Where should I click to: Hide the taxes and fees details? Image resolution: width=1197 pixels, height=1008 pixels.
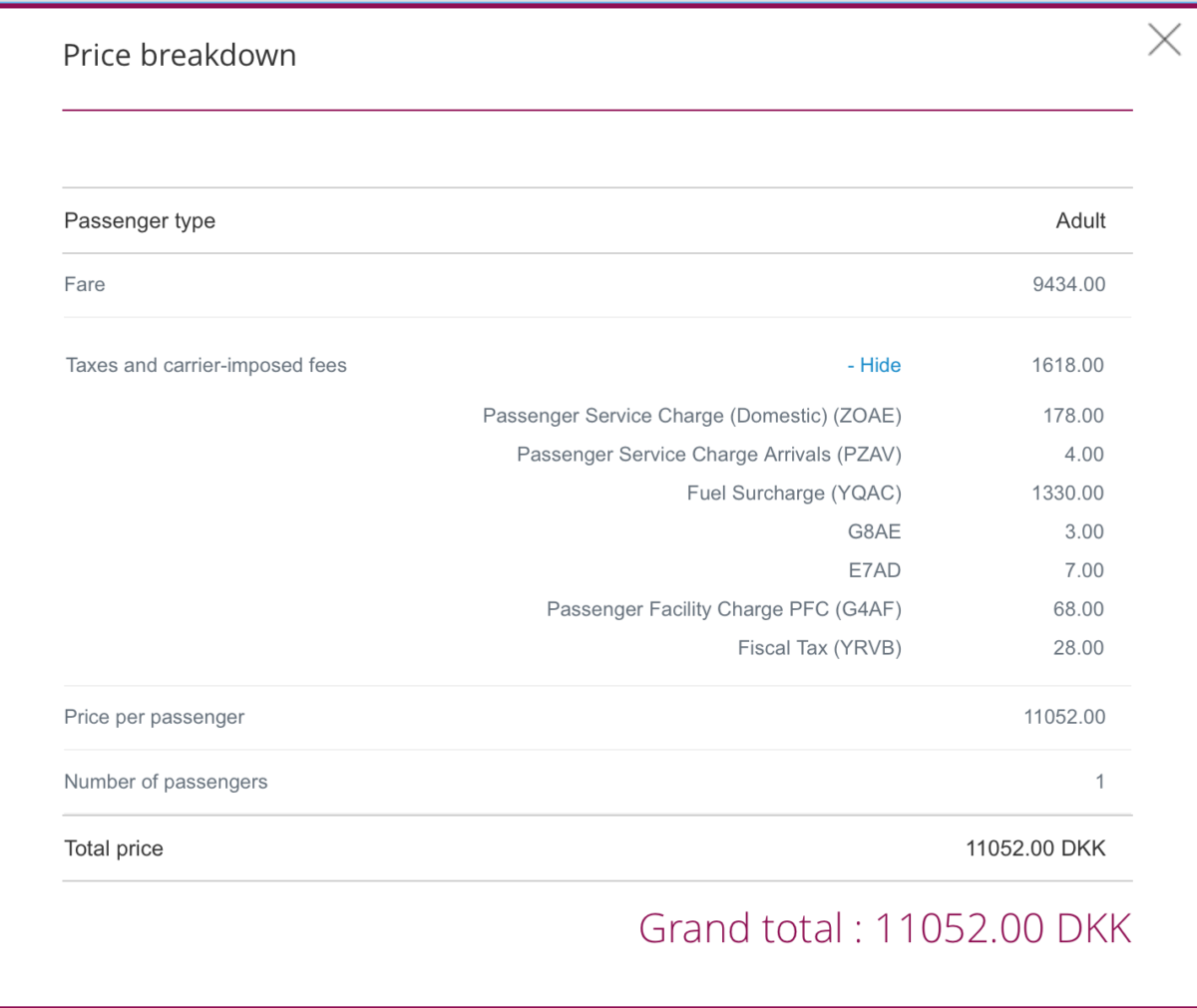(x=874, y=365)
